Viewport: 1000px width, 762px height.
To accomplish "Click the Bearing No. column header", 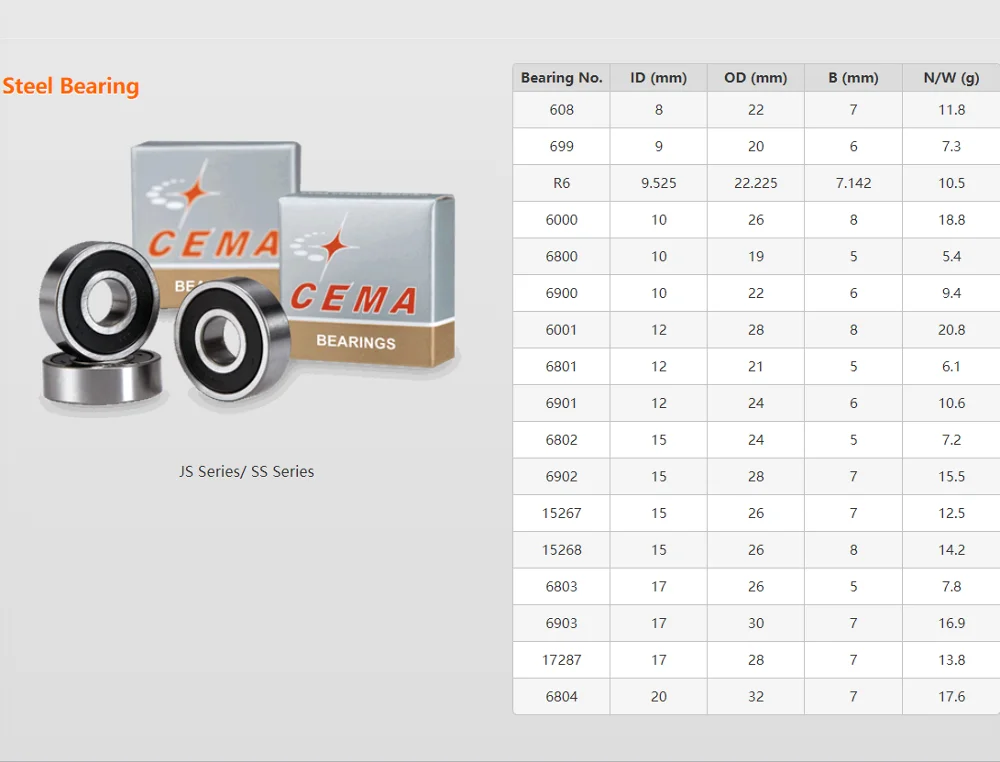I will click(561, 78).
